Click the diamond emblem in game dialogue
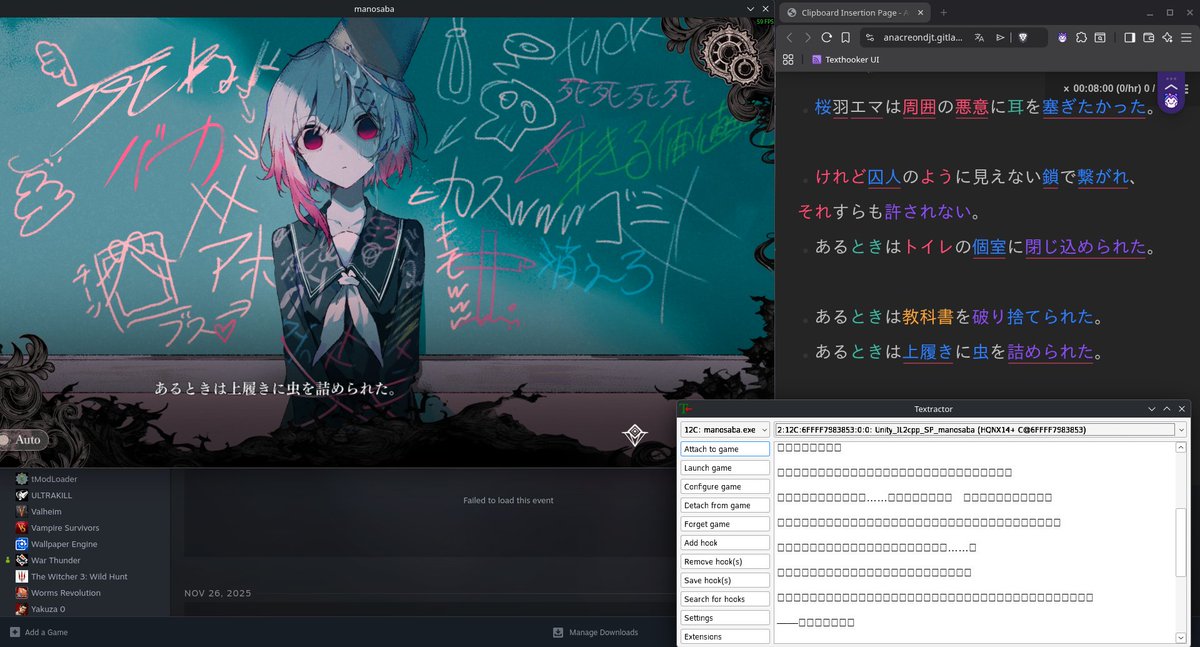This screenshot has width=1200, height=647. point(635,434)
